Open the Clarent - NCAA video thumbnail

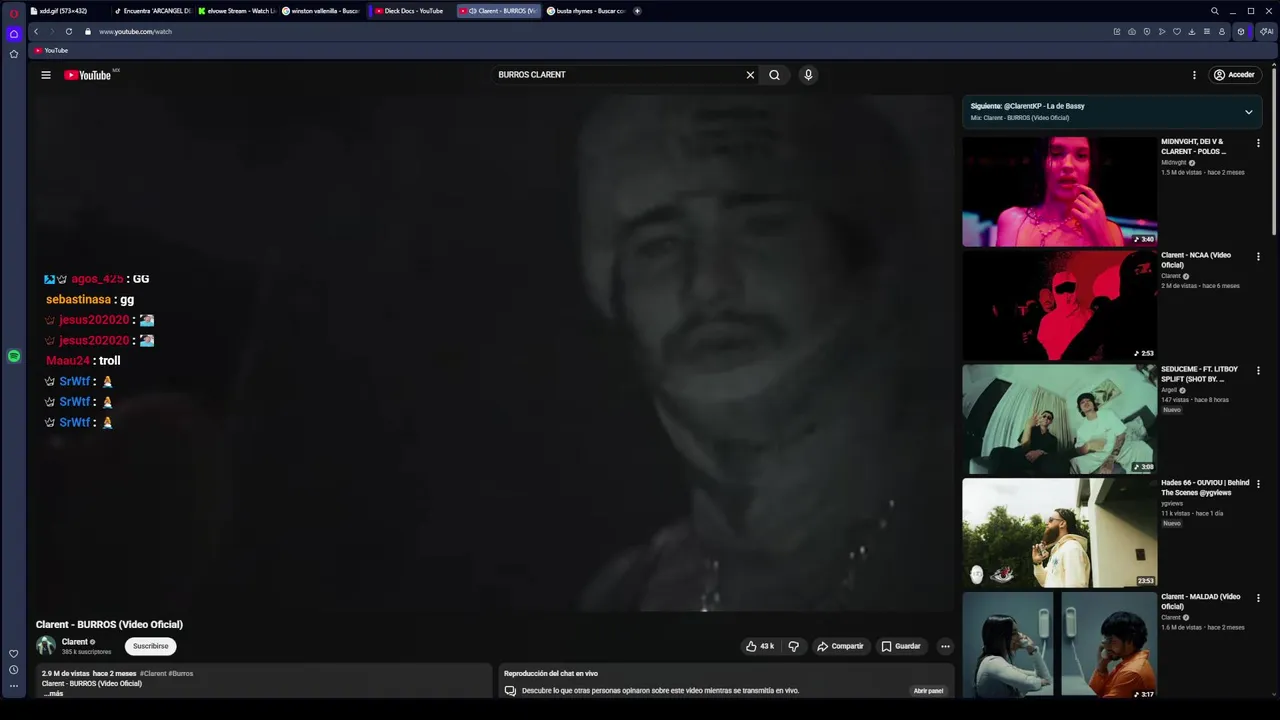[x=1059, y=305]
